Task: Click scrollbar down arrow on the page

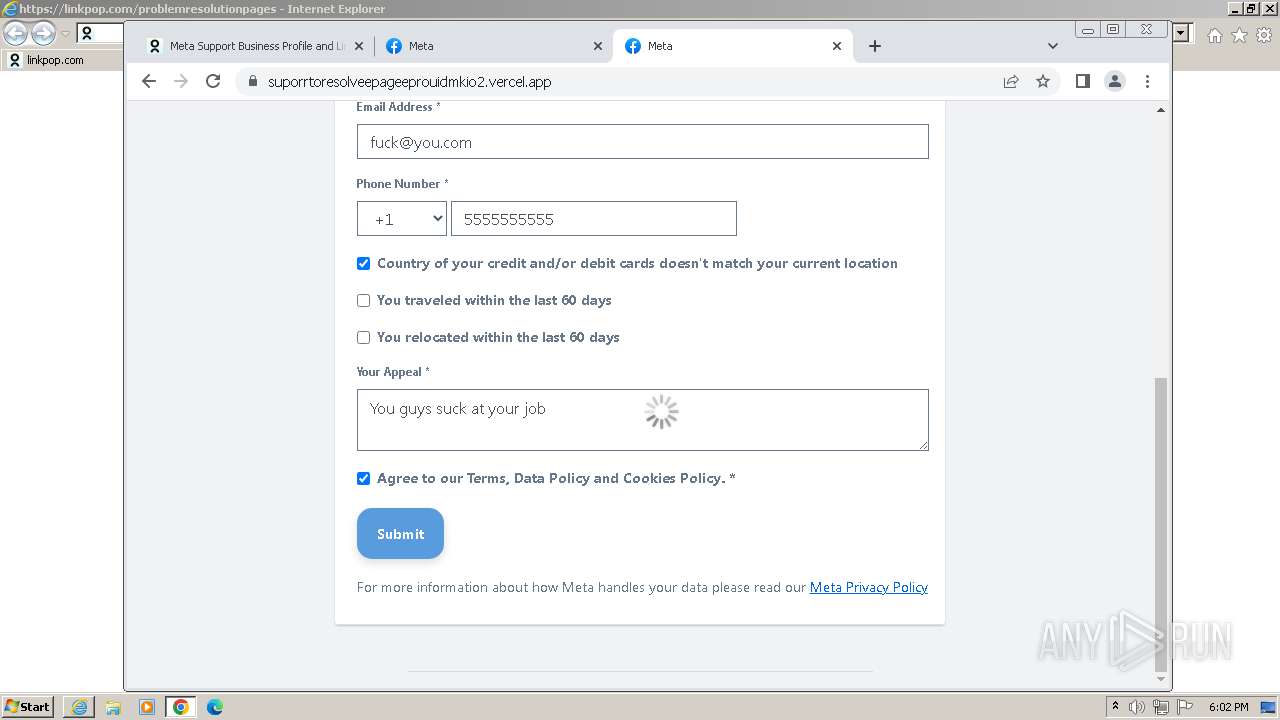Action: [1160, 679]
